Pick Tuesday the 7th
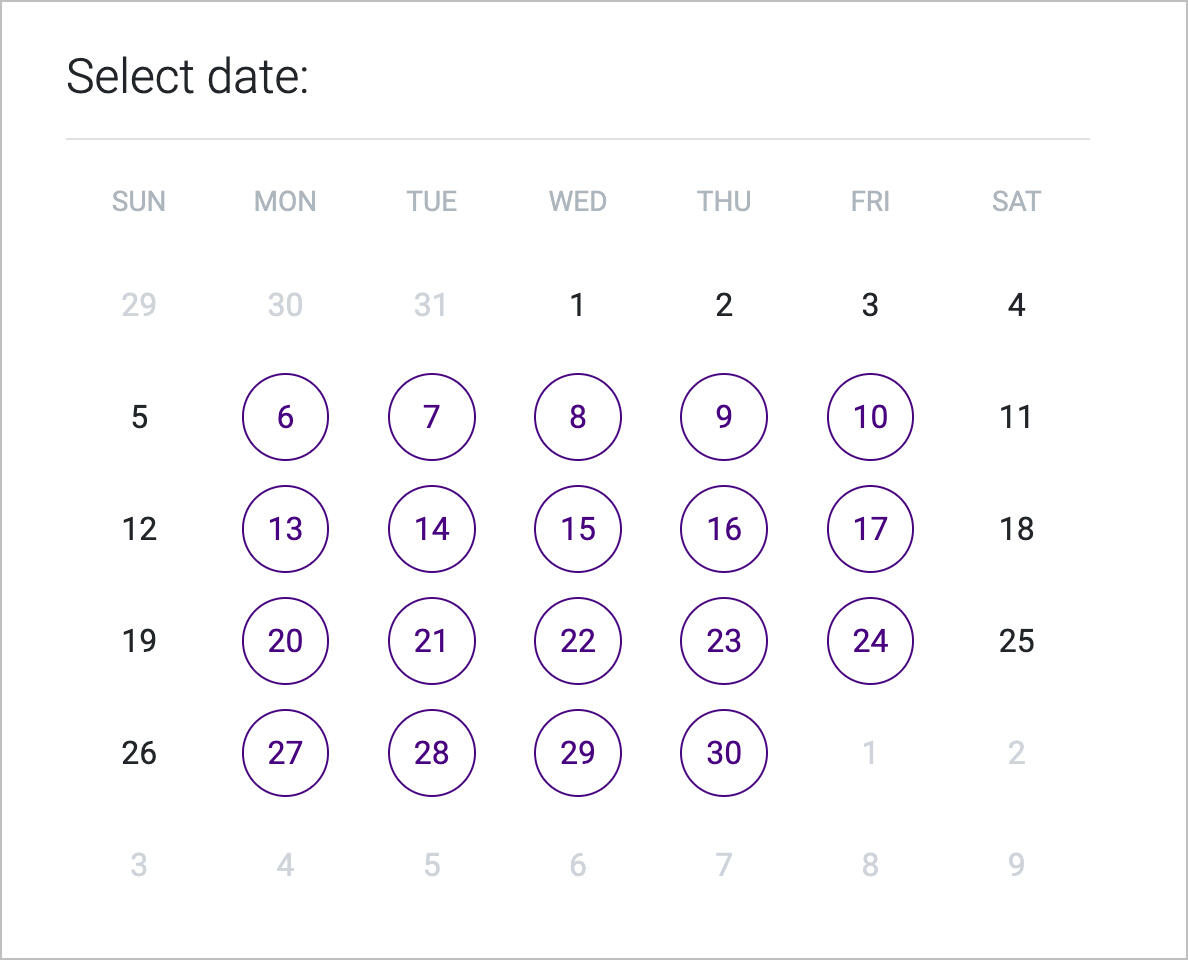1188x960 pixels. point(431,417)
